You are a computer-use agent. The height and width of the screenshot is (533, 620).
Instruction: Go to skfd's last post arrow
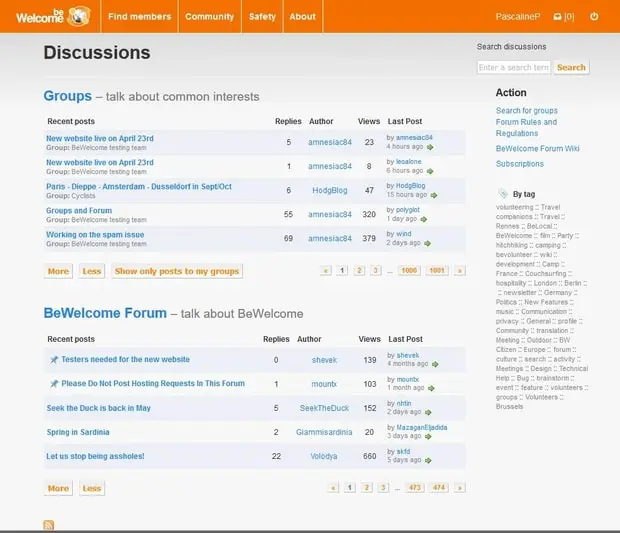coord(428,460)
